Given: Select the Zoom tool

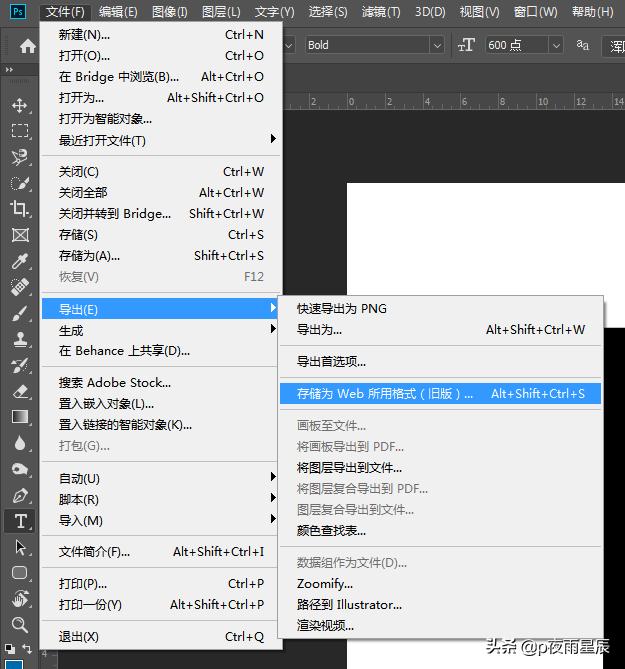Looking at the screenshot, I should coord(20,625).
